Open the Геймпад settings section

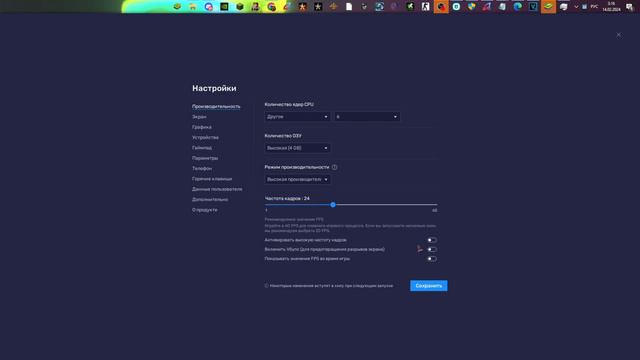[202, 148]
